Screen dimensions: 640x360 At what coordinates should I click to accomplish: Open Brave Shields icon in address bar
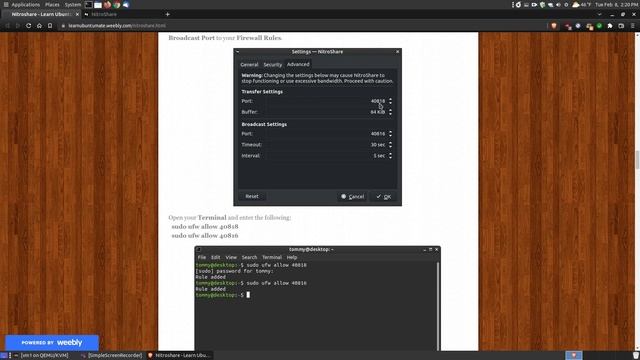[x=554, y=26]
